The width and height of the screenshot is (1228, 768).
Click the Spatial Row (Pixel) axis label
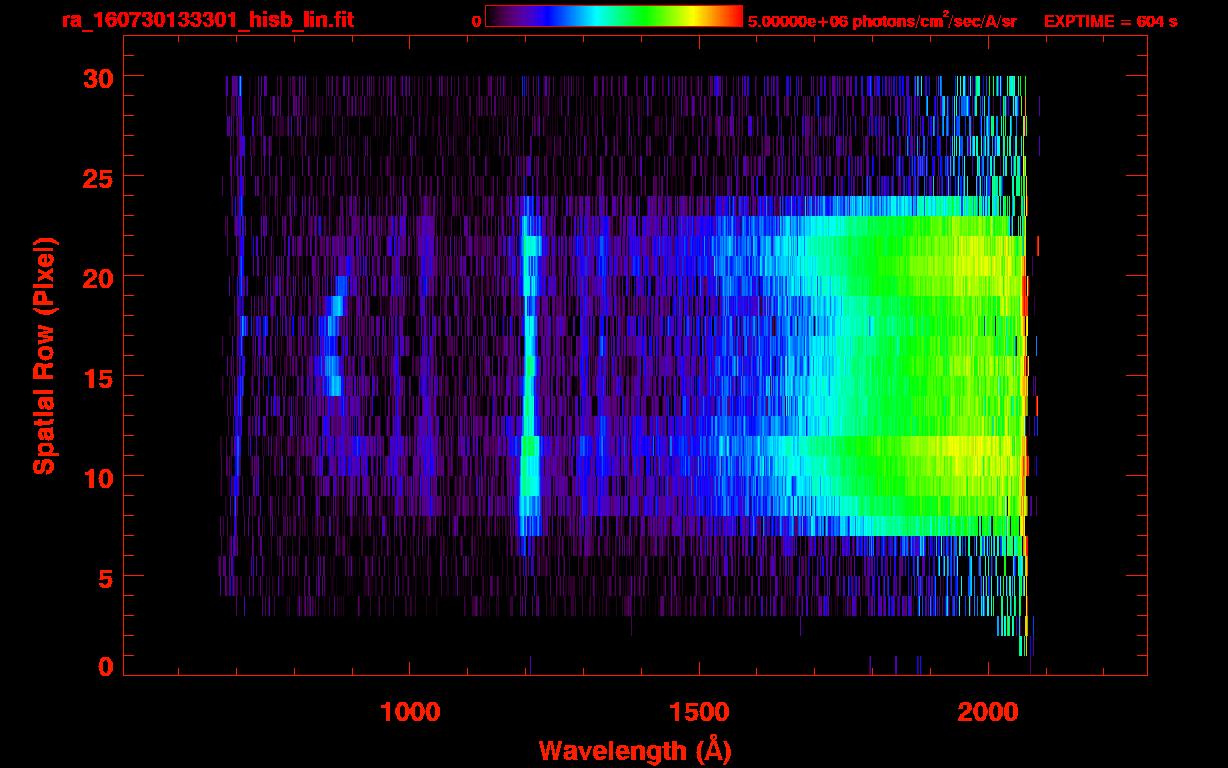tap(45, 355)
